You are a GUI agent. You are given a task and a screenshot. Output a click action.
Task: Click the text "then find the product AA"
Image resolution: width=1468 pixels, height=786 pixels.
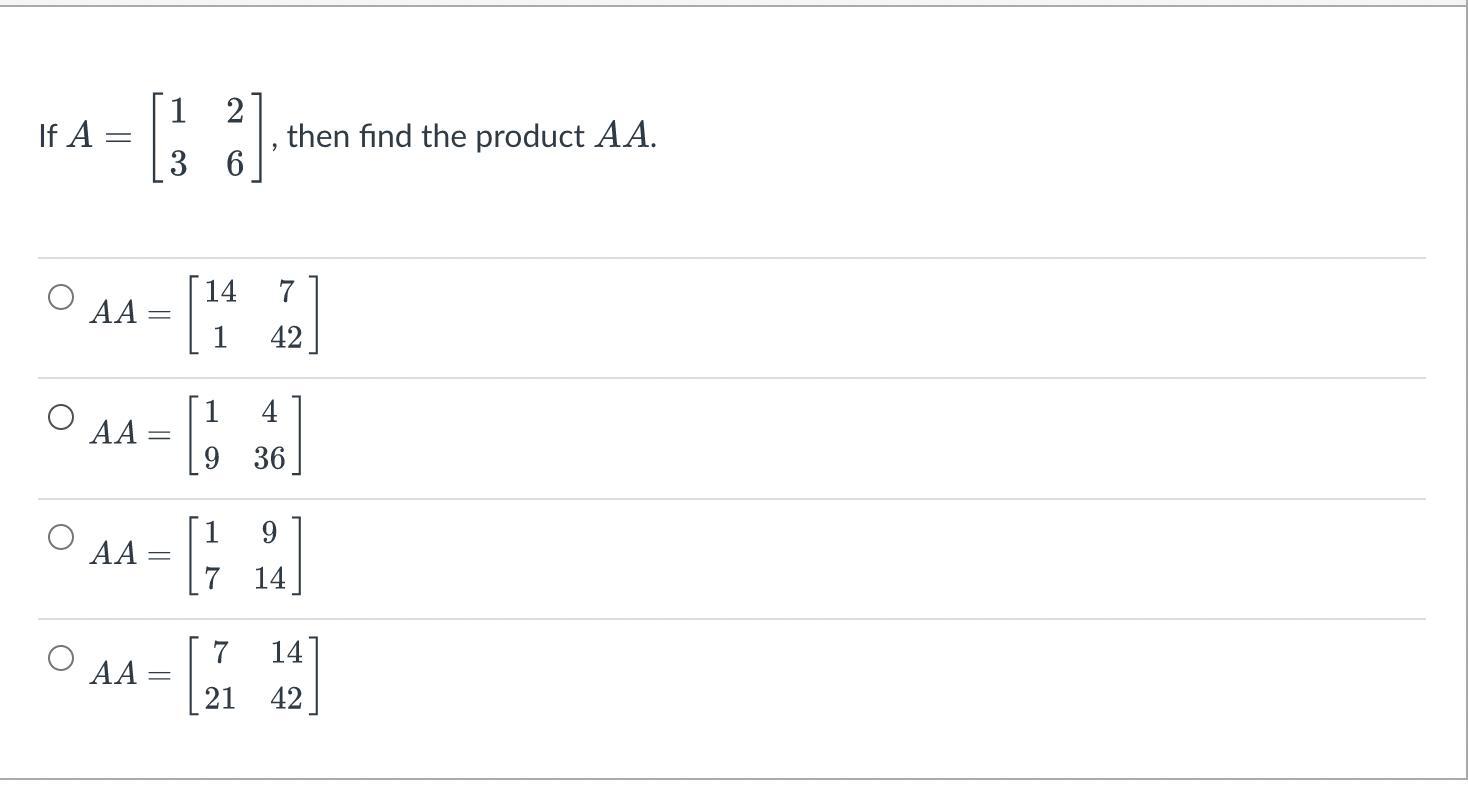(x=471, y=136)
